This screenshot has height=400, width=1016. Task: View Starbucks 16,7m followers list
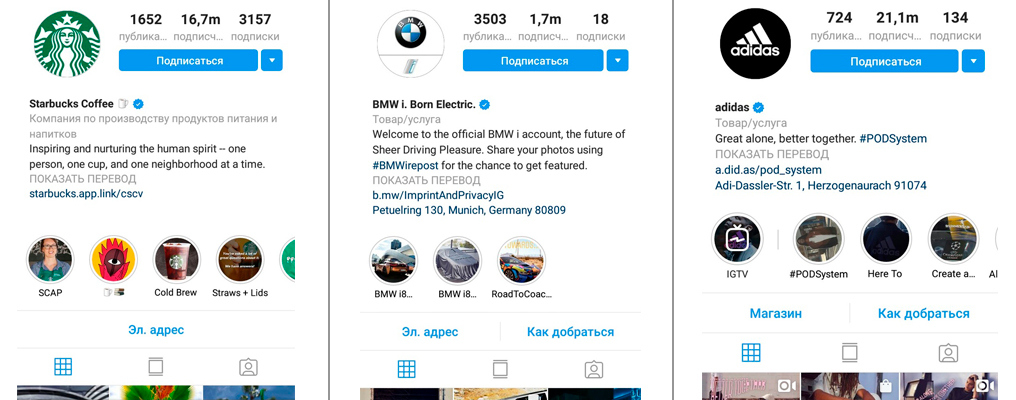(x=198, y=27)
